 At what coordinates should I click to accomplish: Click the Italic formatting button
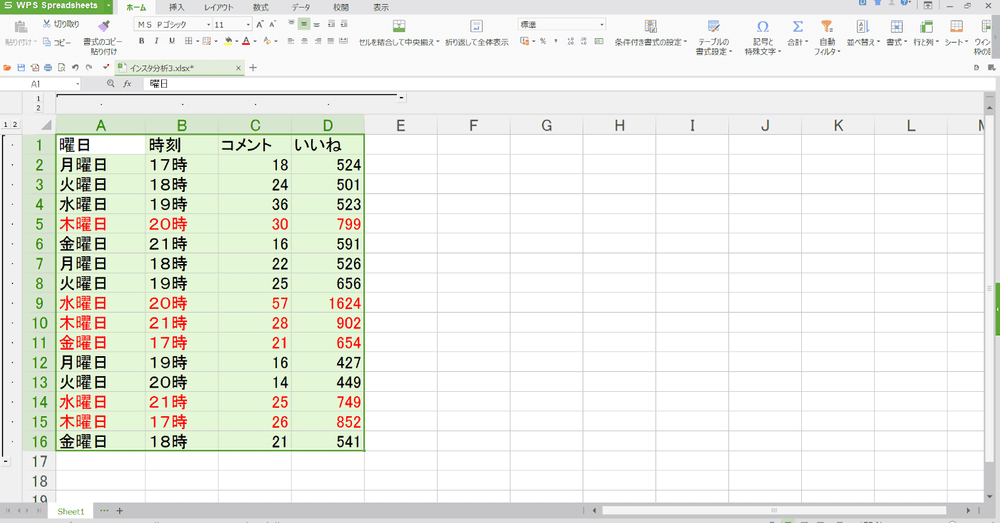pos(157,41)
